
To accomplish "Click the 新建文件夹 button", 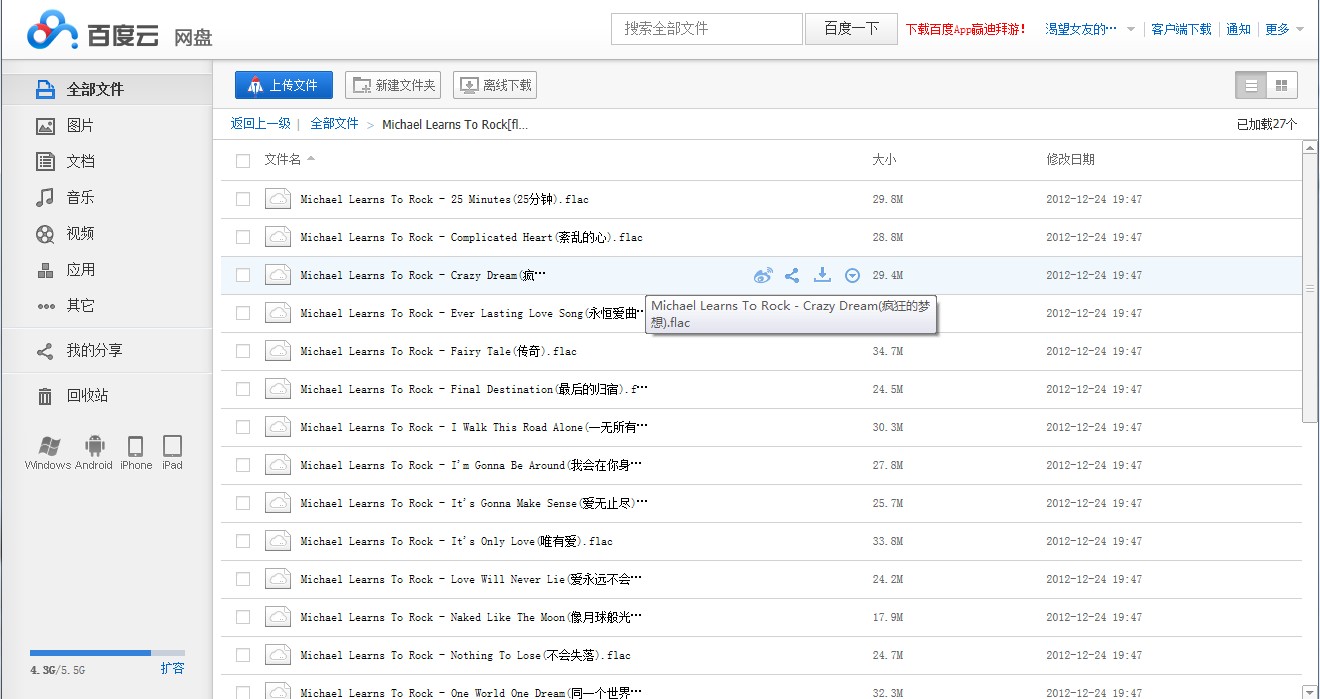I will coord(393,85).
